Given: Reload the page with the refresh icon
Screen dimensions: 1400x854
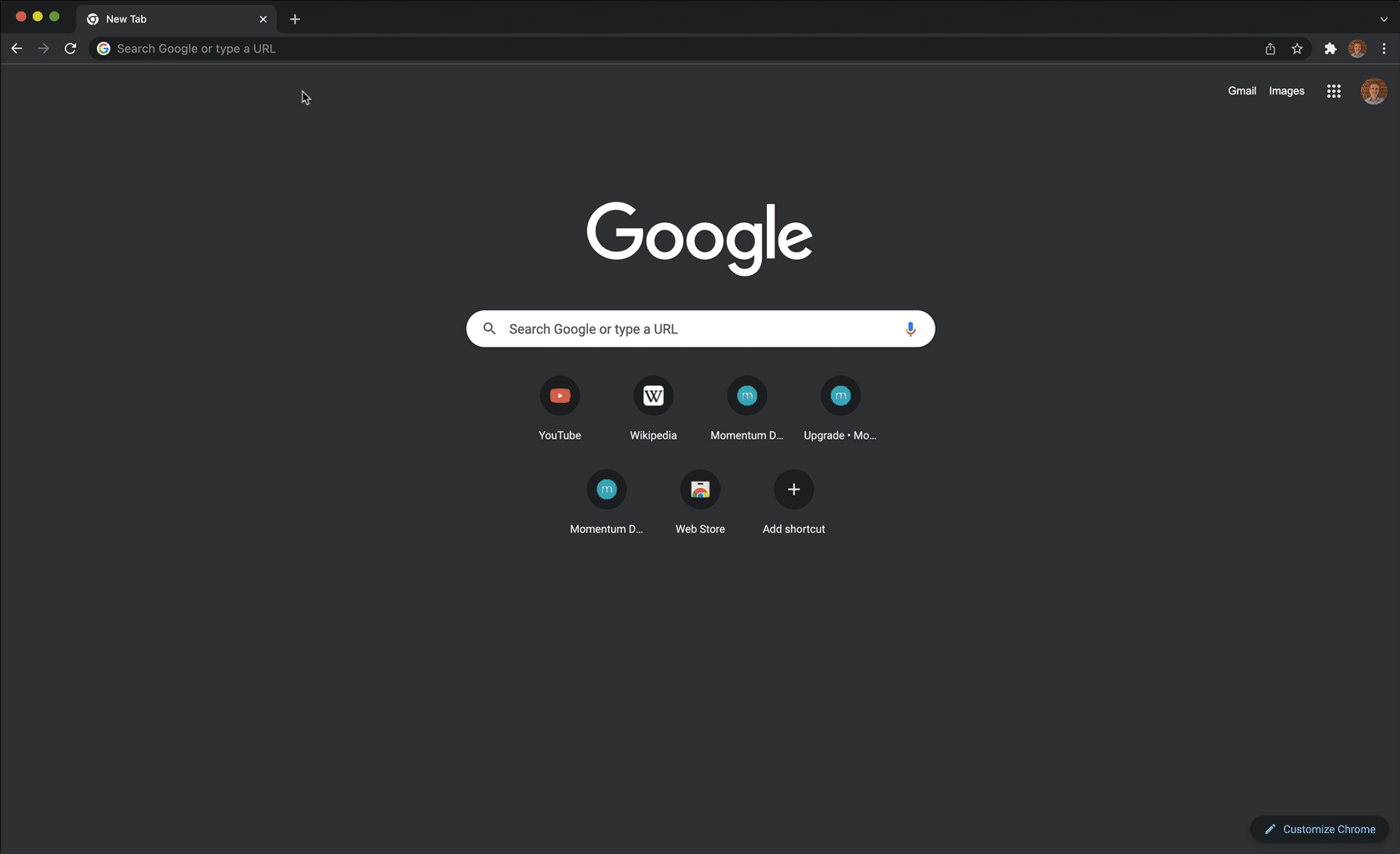Looking at the screenshot, I should pos(70,48).
